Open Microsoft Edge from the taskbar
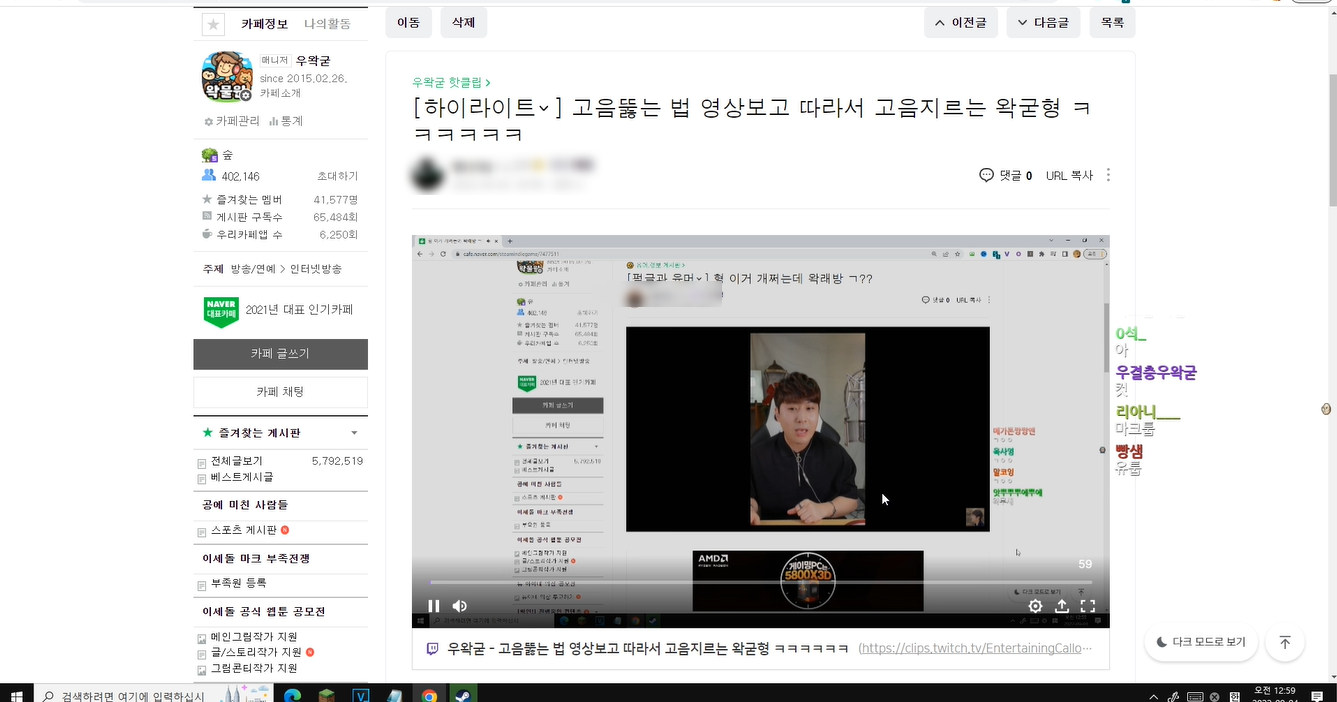 point(292,695)
